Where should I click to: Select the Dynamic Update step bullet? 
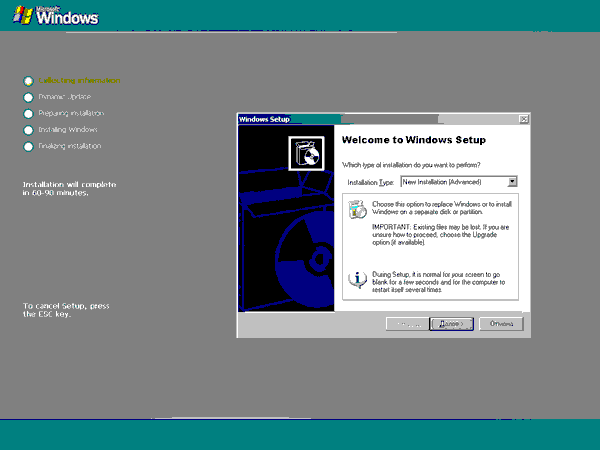[x=28, y=98]
